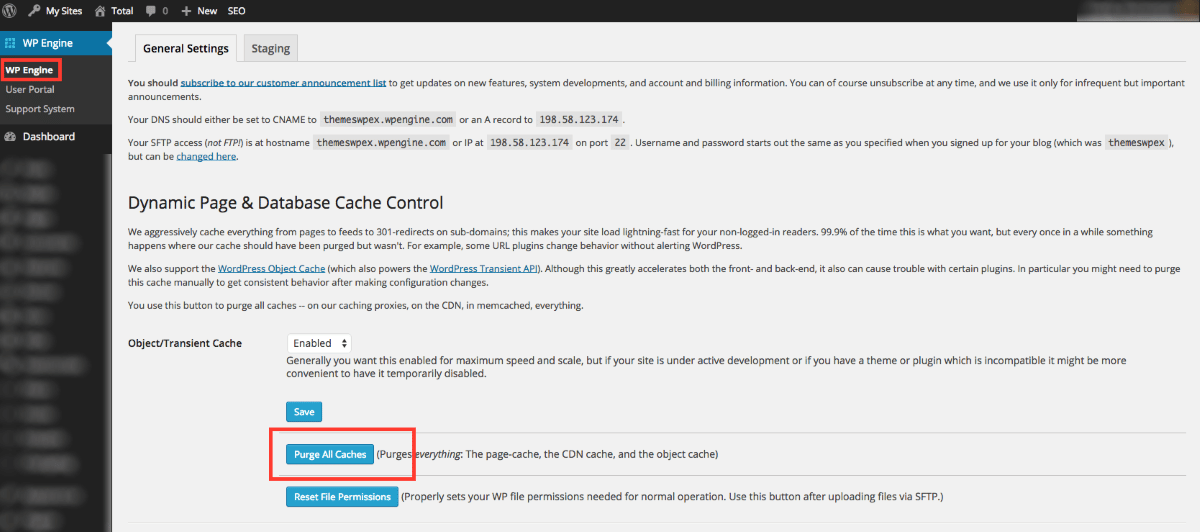The width and height of the screenshot is (1200, 532).
Task: Click the blue Save button
Action: pos(304,411)
